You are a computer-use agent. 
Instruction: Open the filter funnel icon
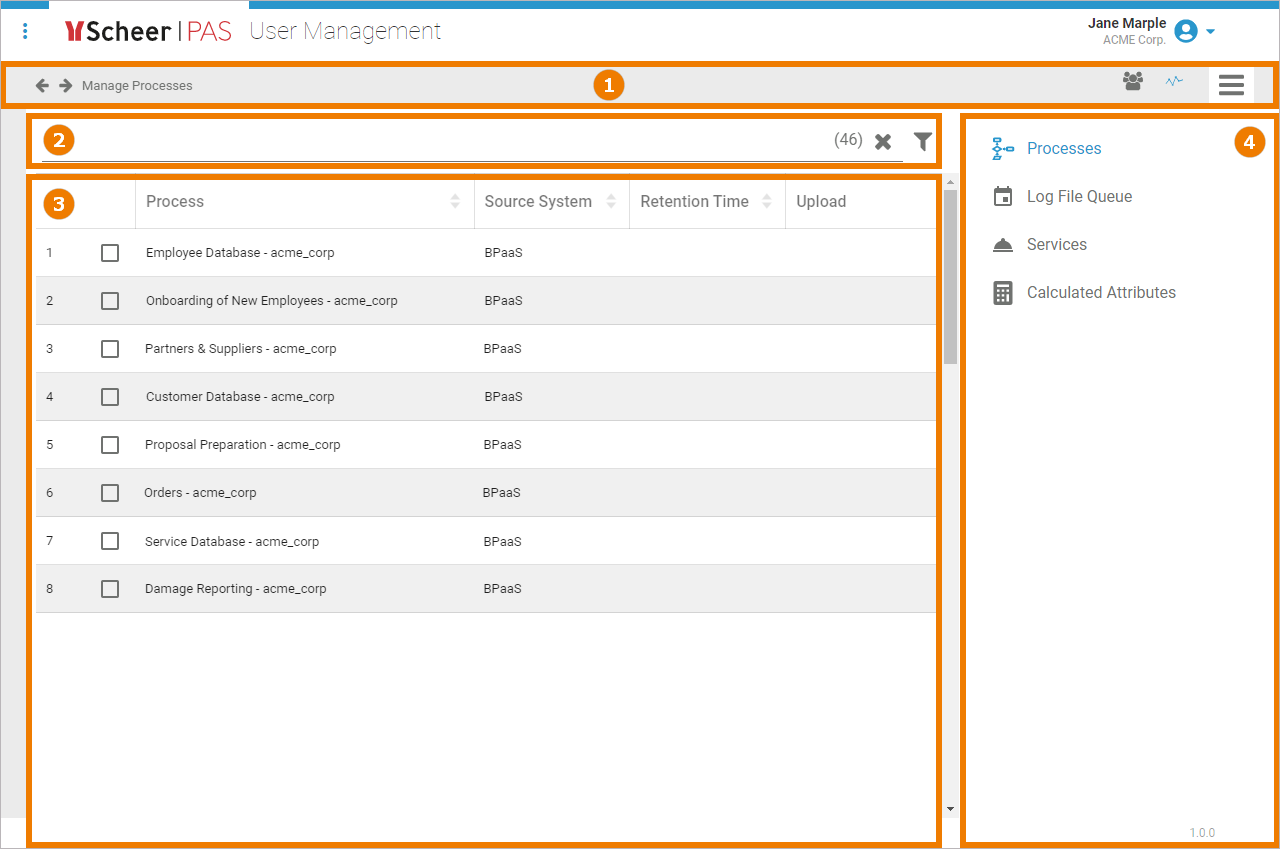[922, 142]
